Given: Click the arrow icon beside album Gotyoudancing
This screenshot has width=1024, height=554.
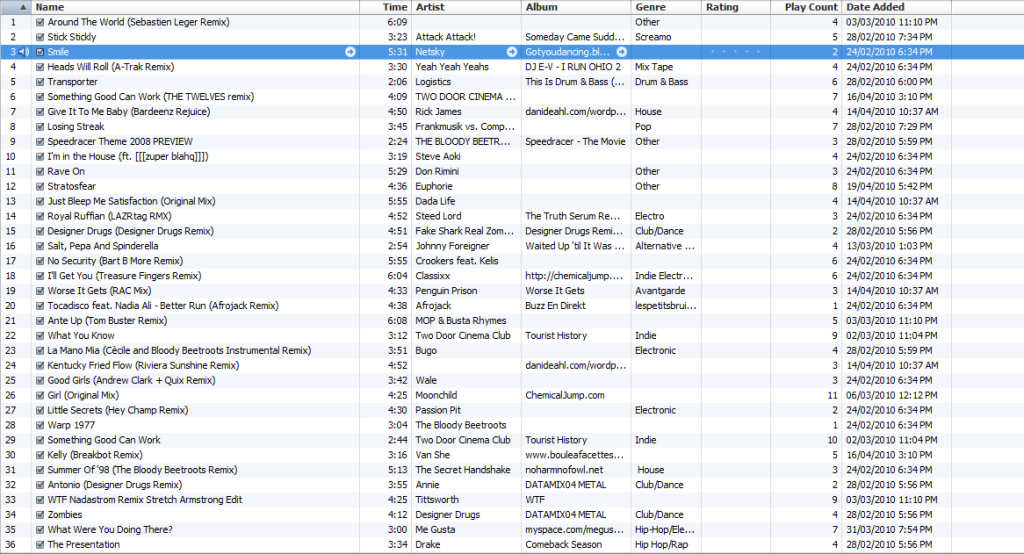Looking at the screenshot, I should (622, 52).
